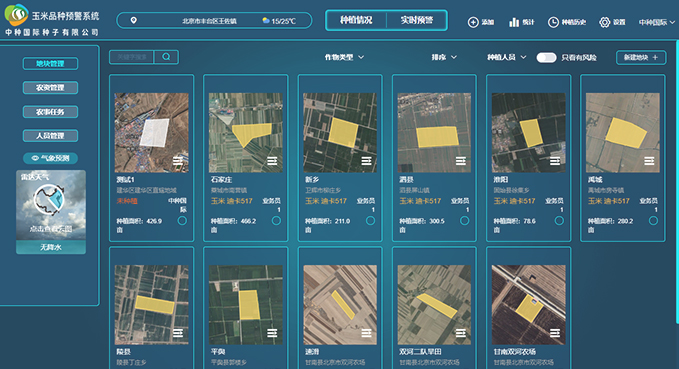Open 农资管理 in the sidebar

click(50, 87)
